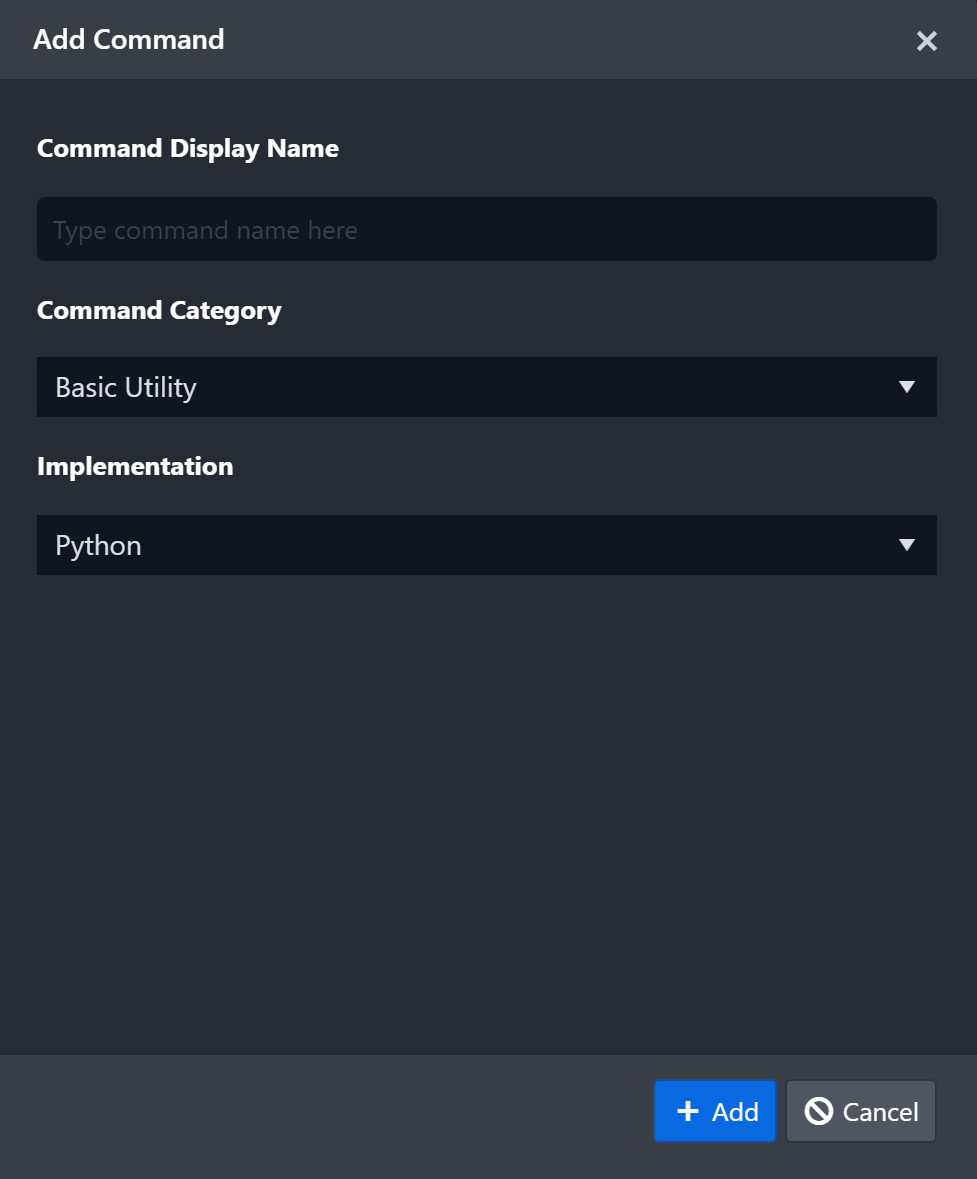The height and width of the screenshot is (1179, 977).
Task: Expand the Implementation dropdown
Action: pos(486,545)
